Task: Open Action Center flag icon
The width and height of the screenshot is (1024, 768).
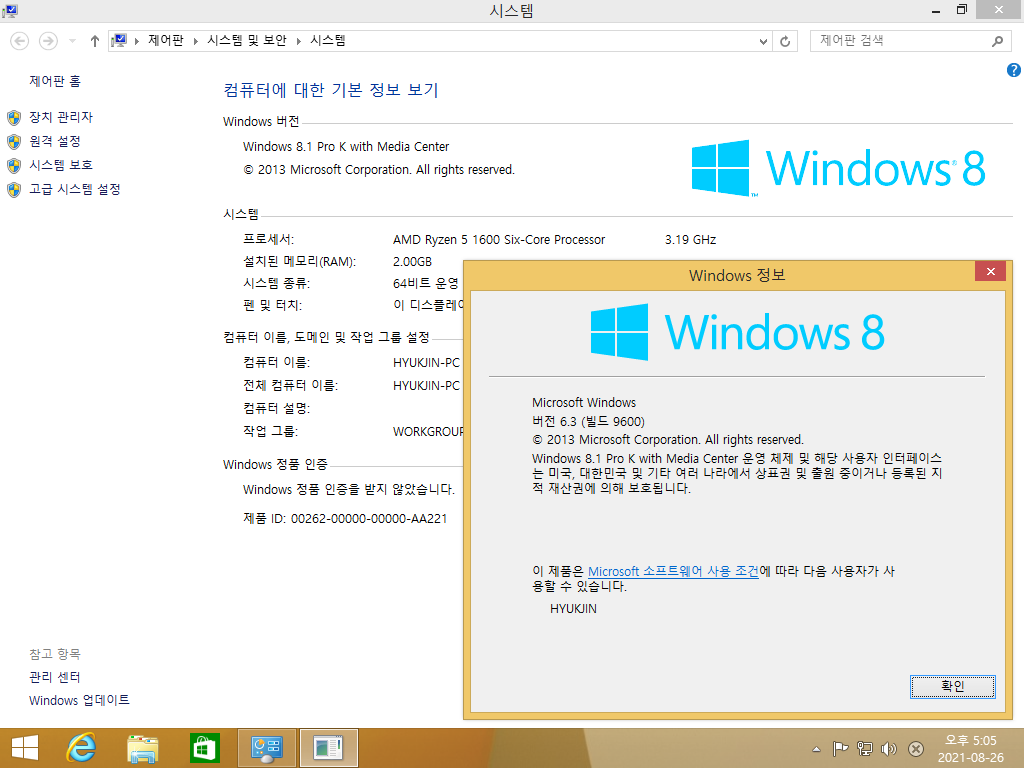Action: pyautogui.click(x=840, y=748)
